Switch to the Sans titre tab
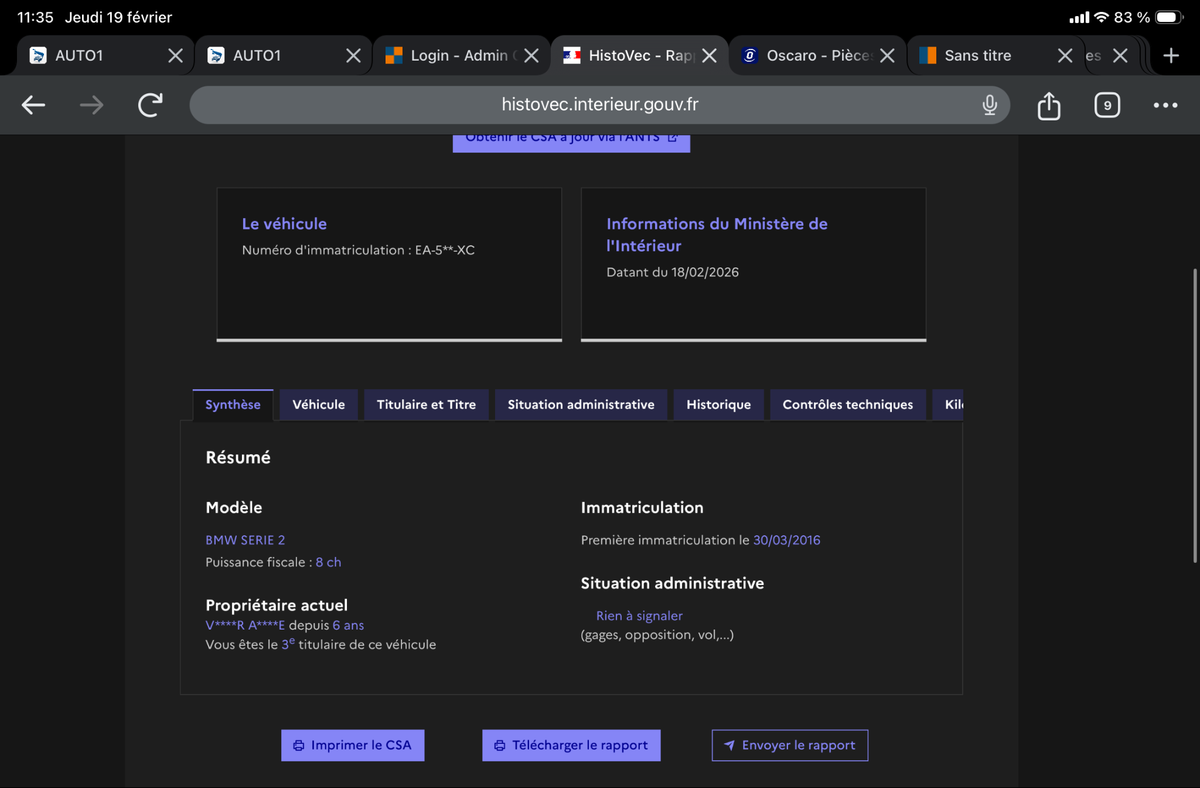1200x788 pixels. (977, 56)
